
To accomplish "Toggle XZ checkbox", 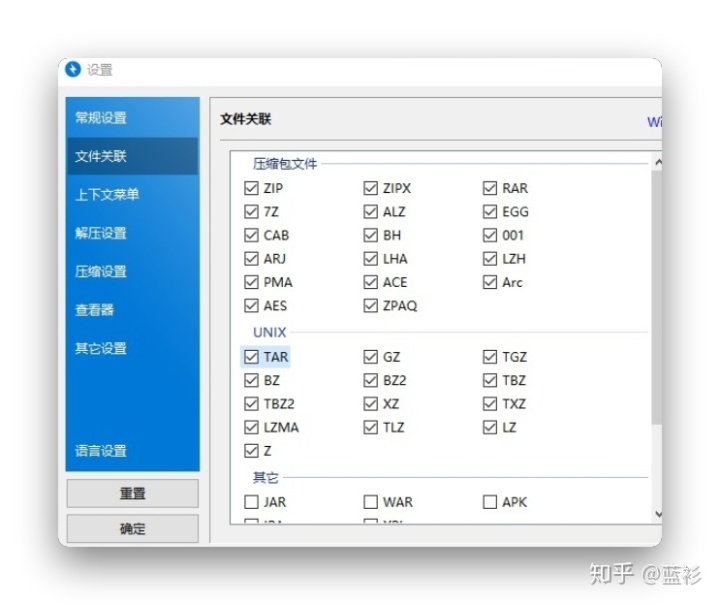I will pos(371,403).
